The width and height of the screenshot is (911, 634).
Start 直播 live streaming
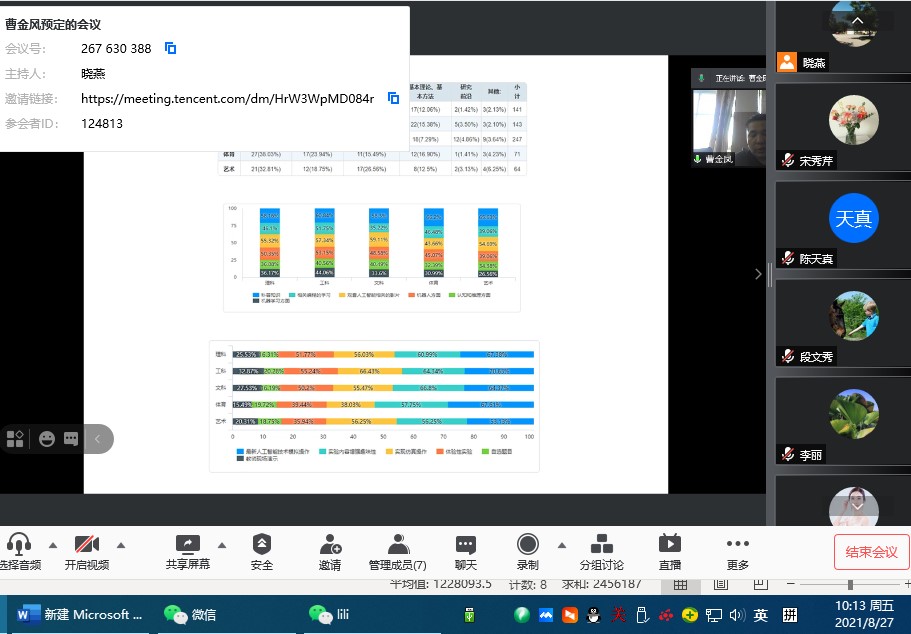coord(669,551)
